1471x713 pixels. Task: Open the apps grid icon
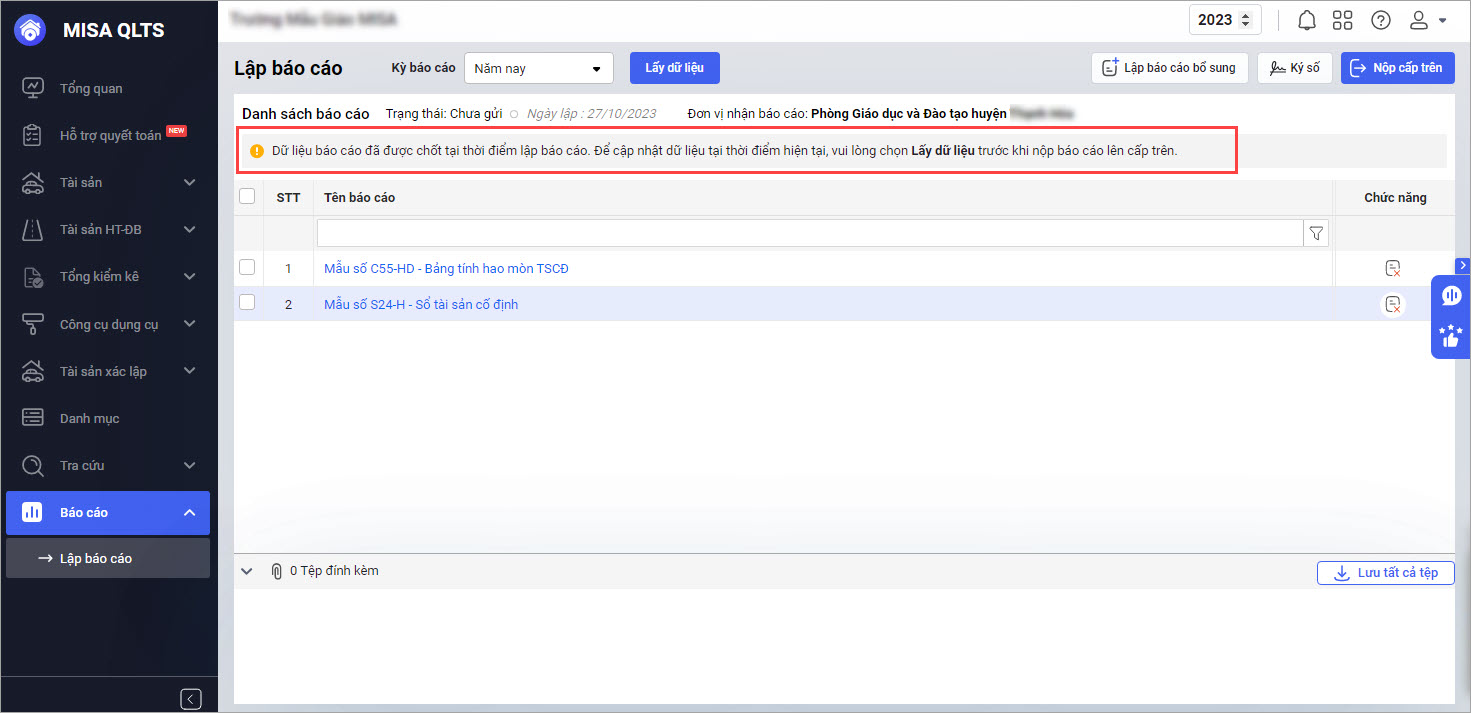(x=1343, y=20)
